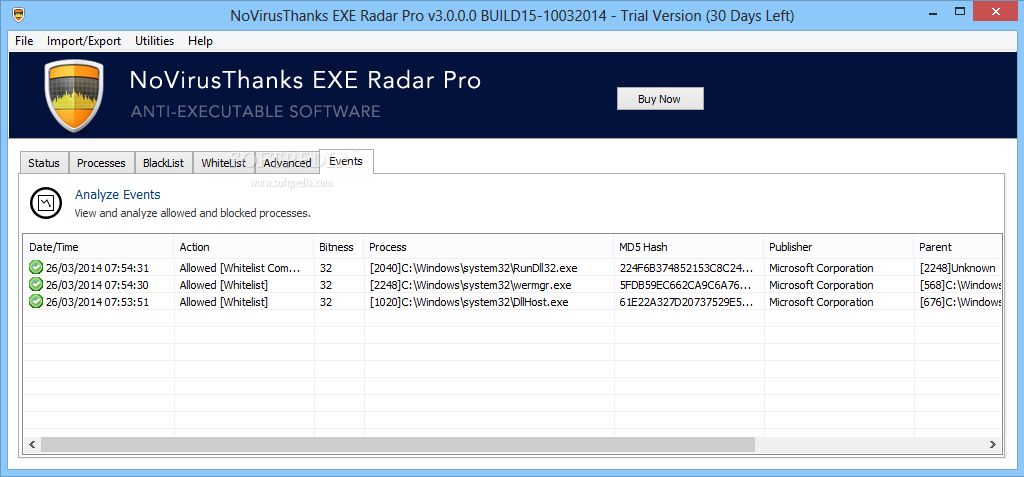Click the [2040] RunDll32.exe process cell

point(473,268)
